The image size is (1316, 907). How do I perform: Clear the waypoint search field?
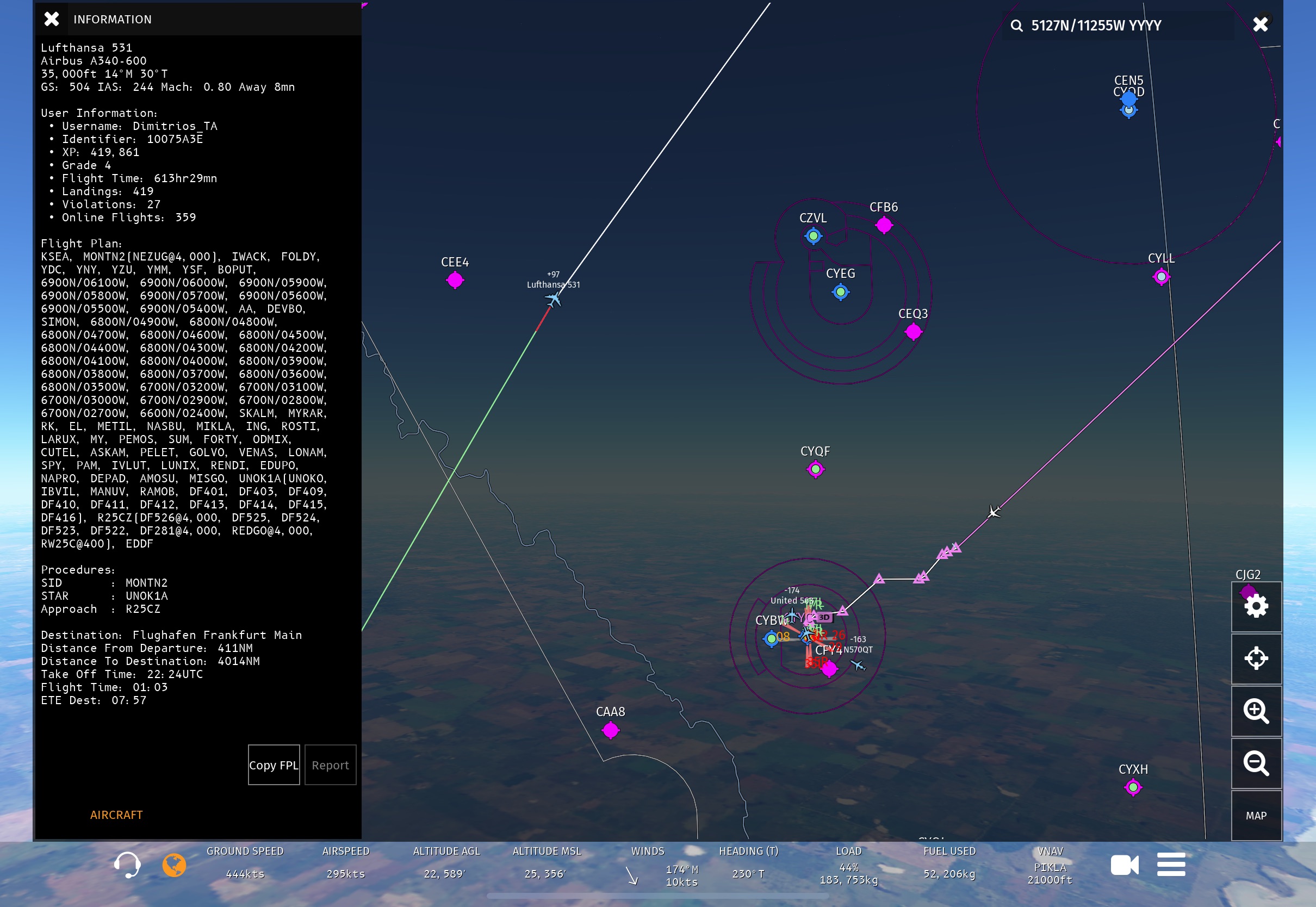coord(1260,24)
